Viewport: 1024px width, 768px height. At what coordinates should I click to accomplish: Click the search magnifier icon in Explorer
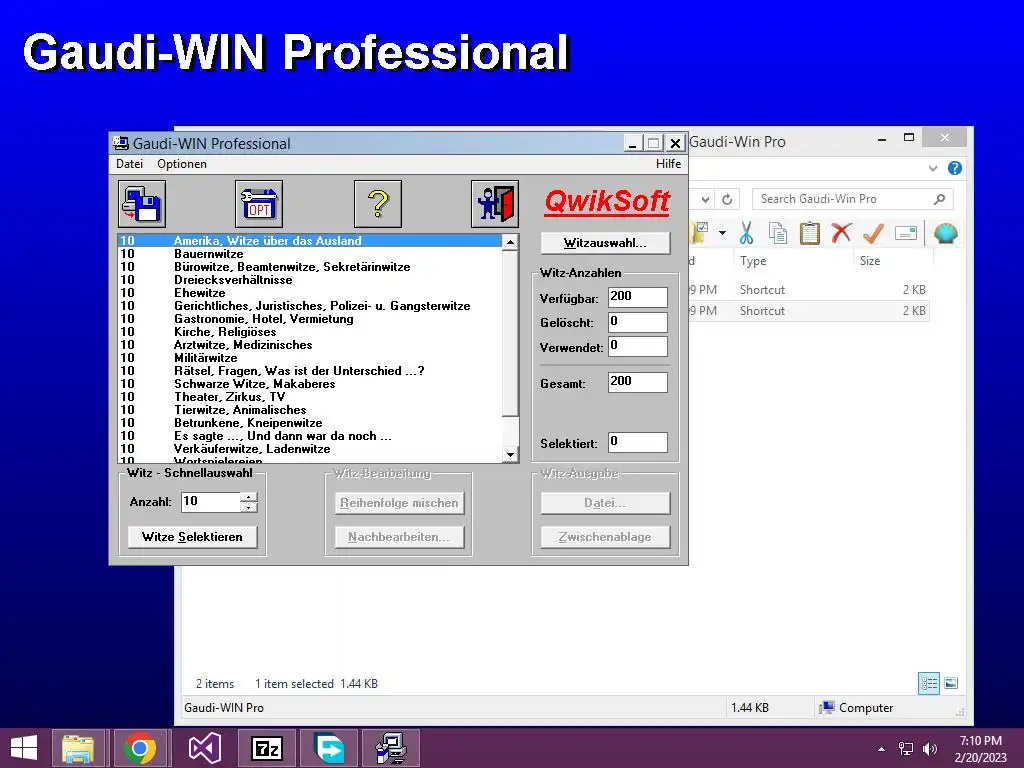(939, 199)
